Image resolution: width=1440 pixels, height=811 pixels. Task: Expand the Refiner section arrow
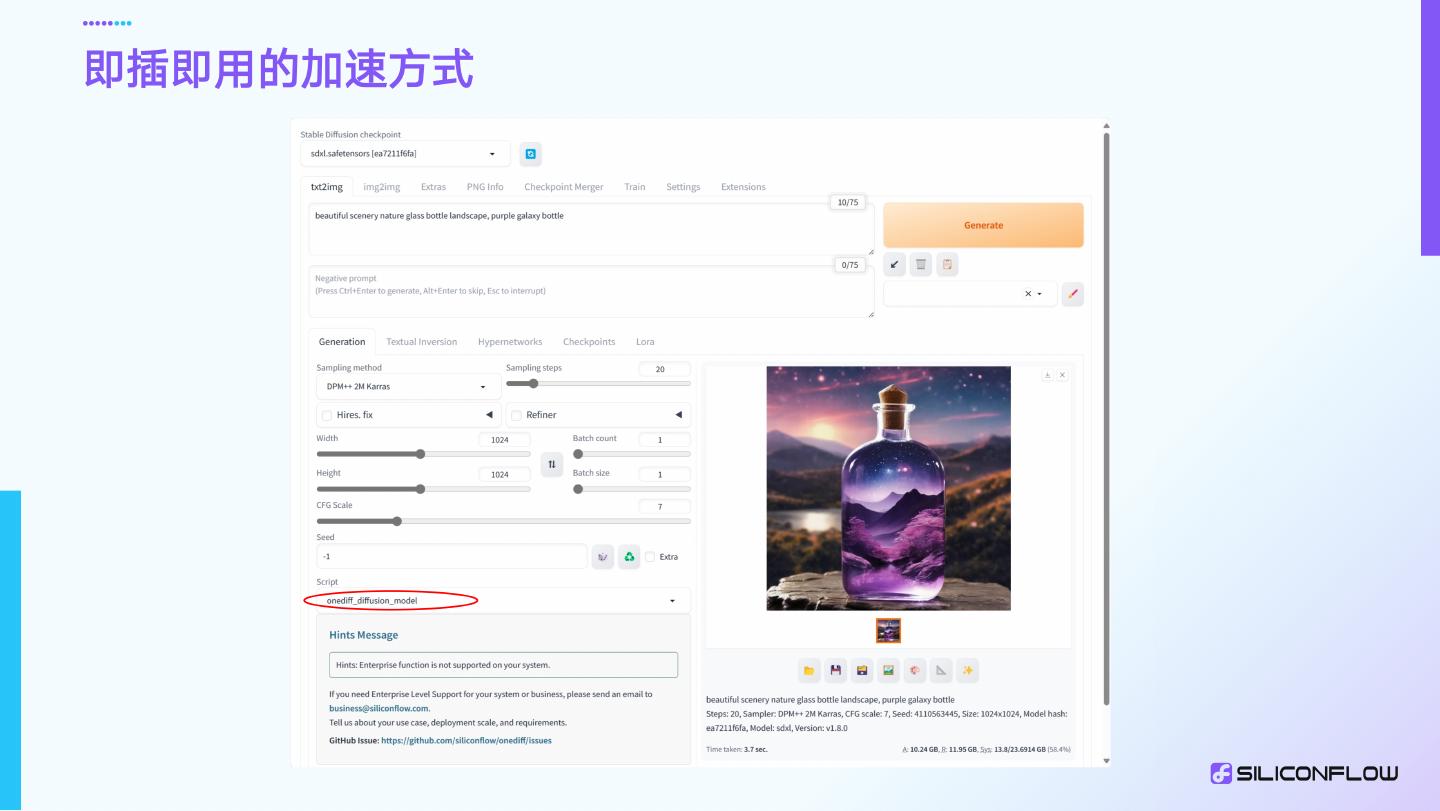[679, 415]
